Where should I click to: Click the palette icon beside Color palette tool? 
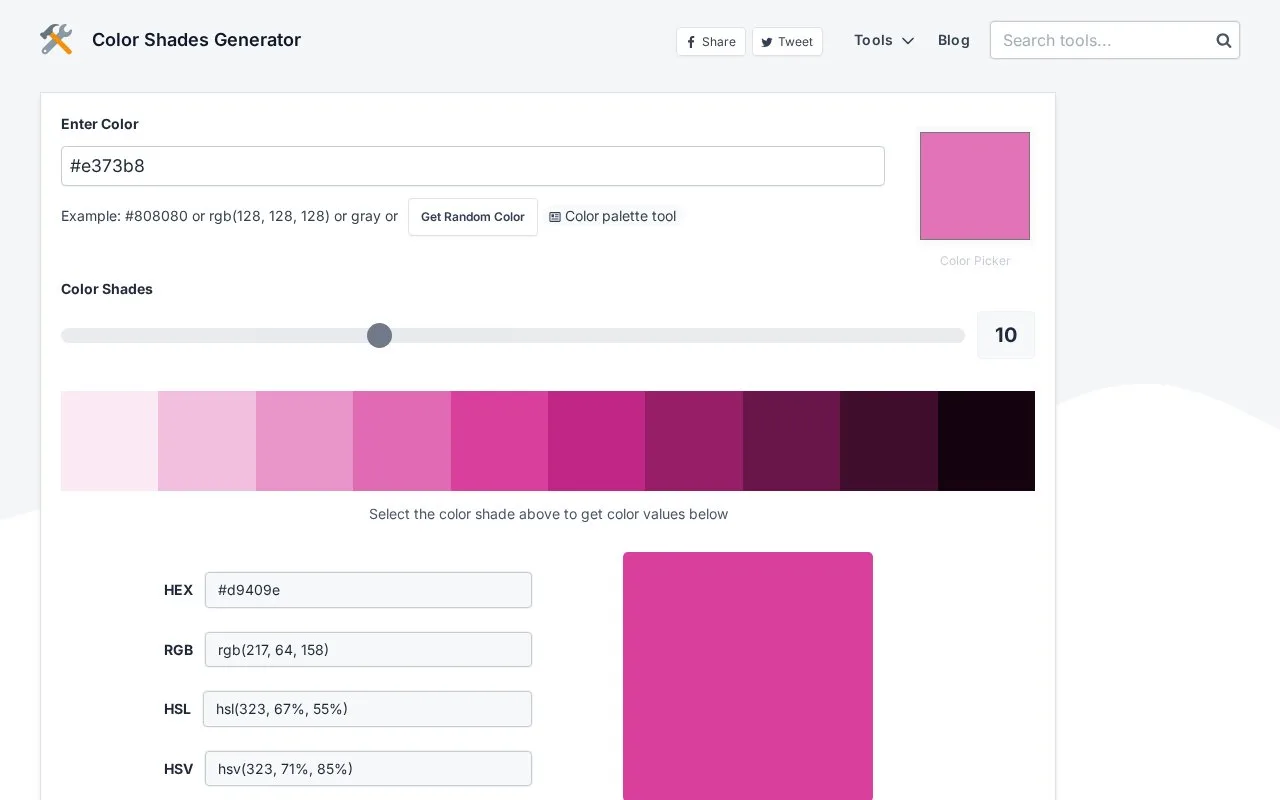555,217
